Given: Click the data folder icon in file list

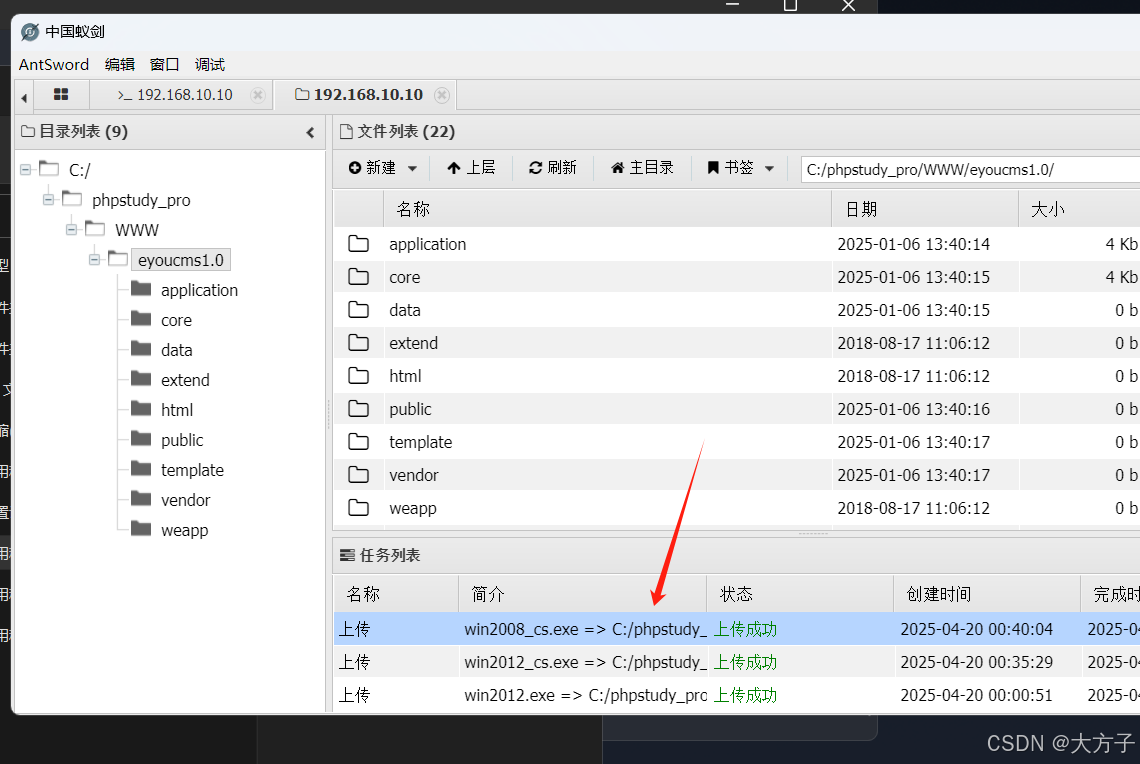Looking at the screenshot, I should [358, 310].
